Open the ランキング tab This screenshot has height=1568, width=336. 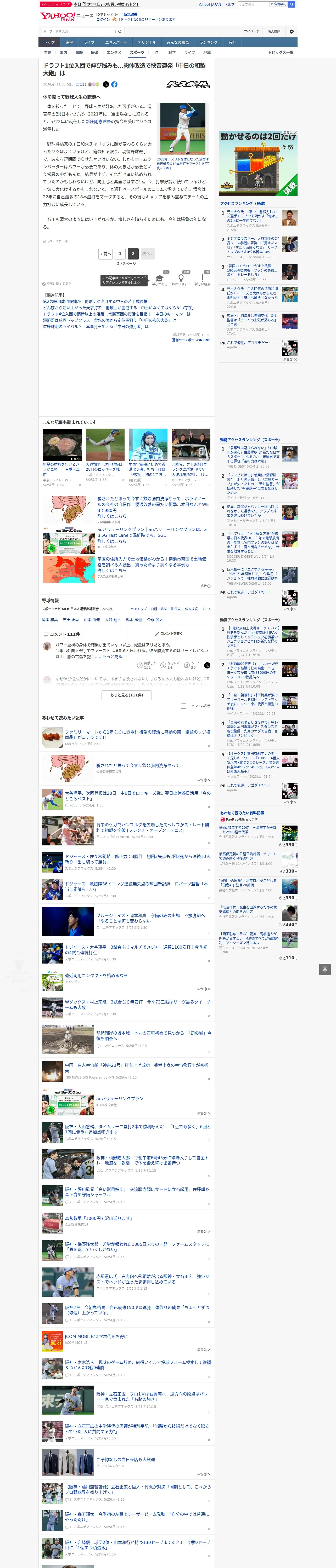[209, 43]
